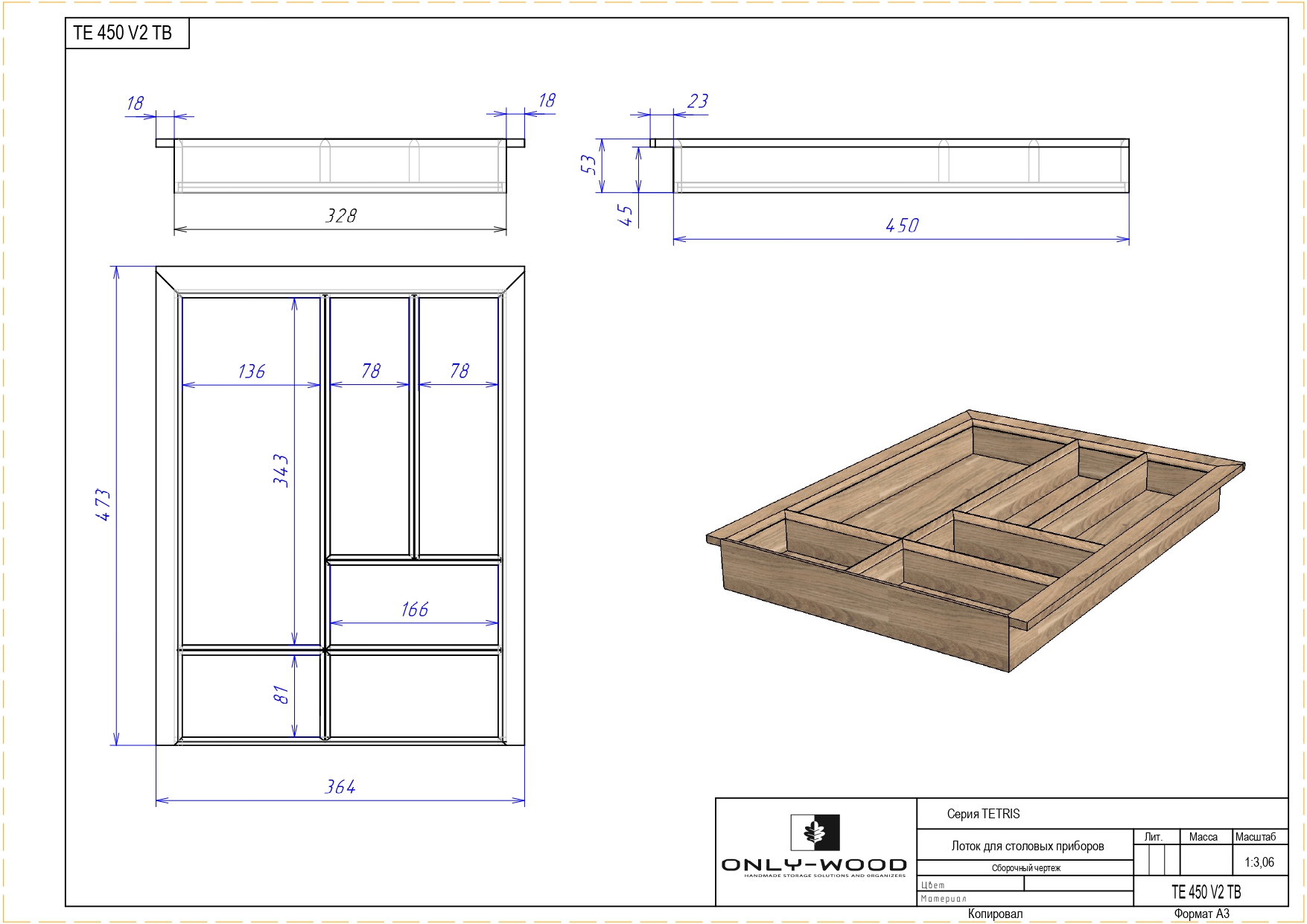The image size is (1307, 924).
Task: Select the 23 flange dimension in side view
Action: tap(697, 101)
